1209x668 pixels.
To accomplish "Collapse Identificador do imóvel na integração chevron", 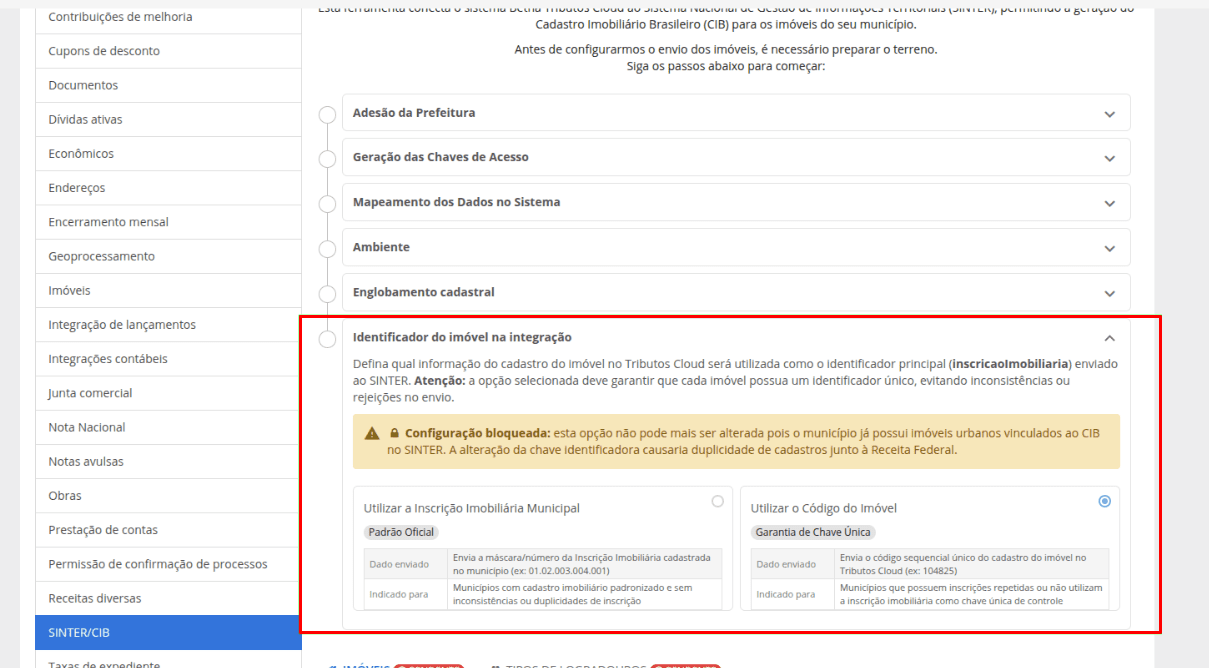I will point(1109,338).
